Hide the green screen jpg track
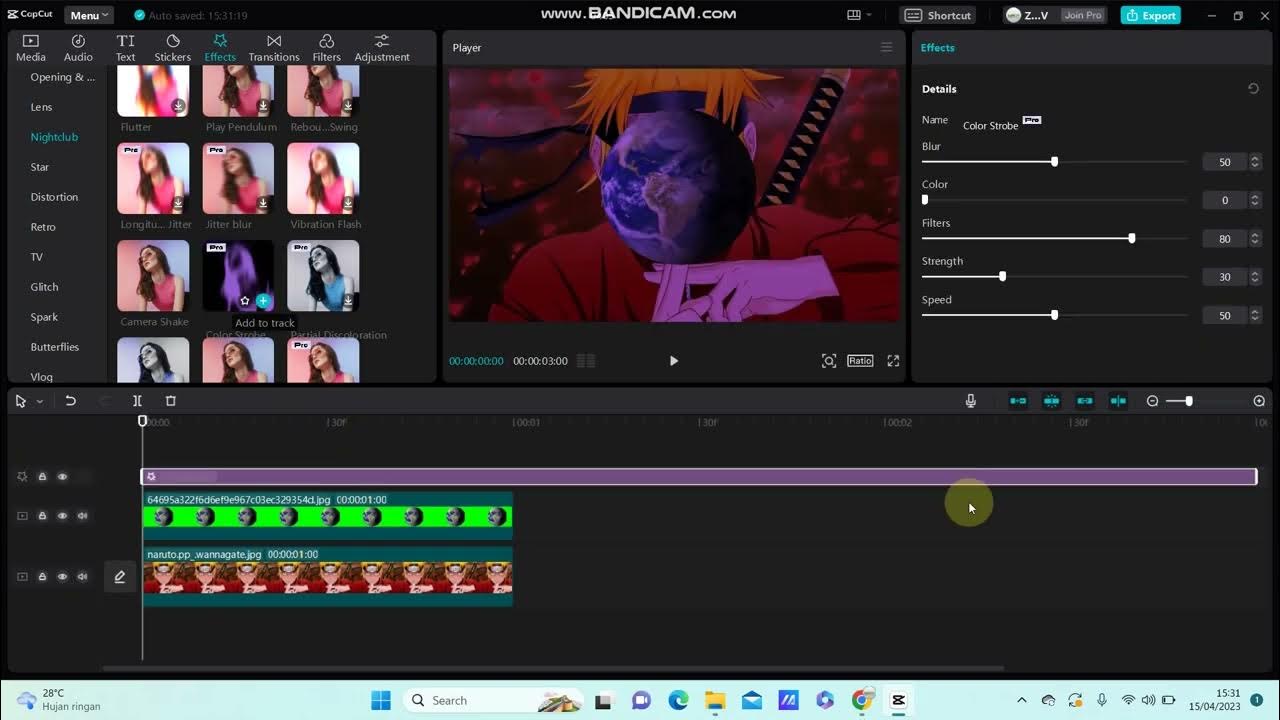This screenshot has height=720, width=1280. [62, 516]
